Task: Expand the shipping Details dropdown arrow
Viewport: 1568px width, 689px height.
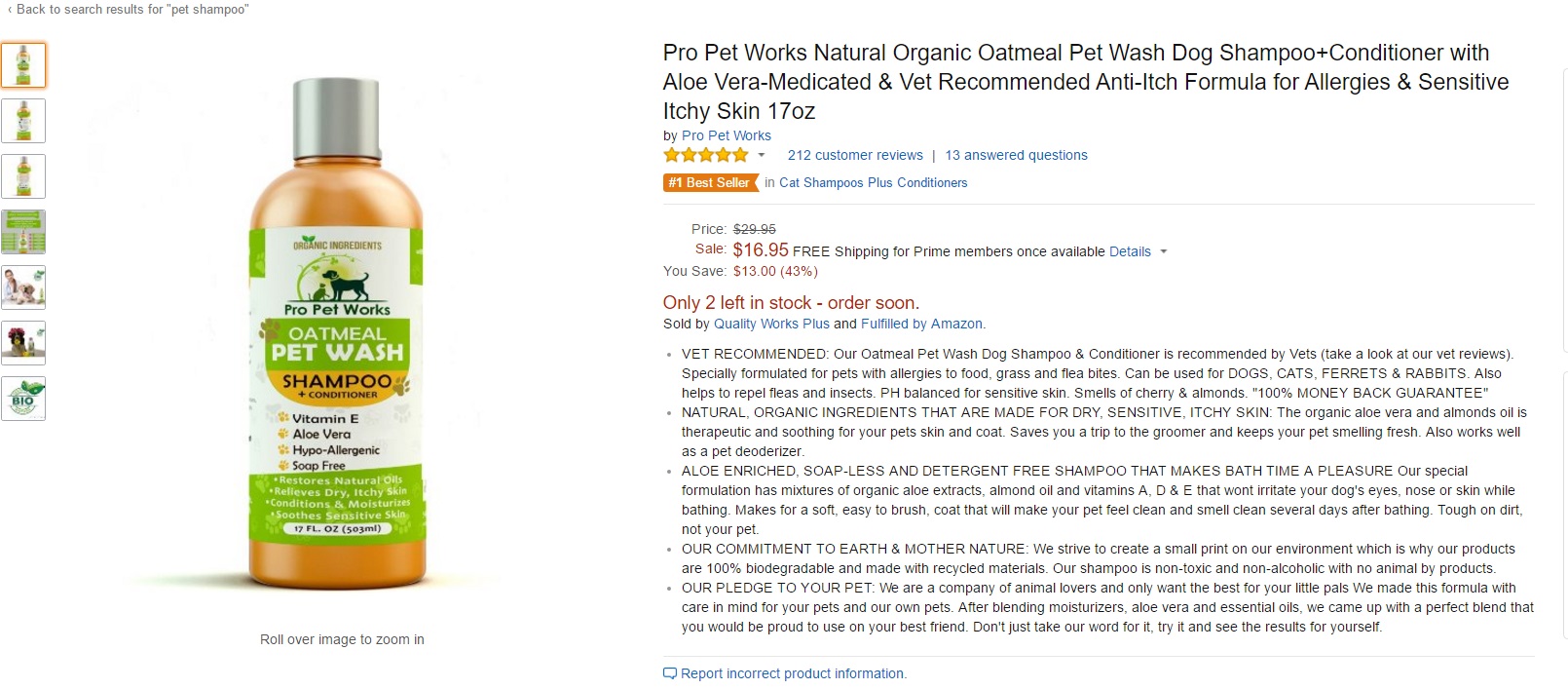Action: coord(1163,252)
